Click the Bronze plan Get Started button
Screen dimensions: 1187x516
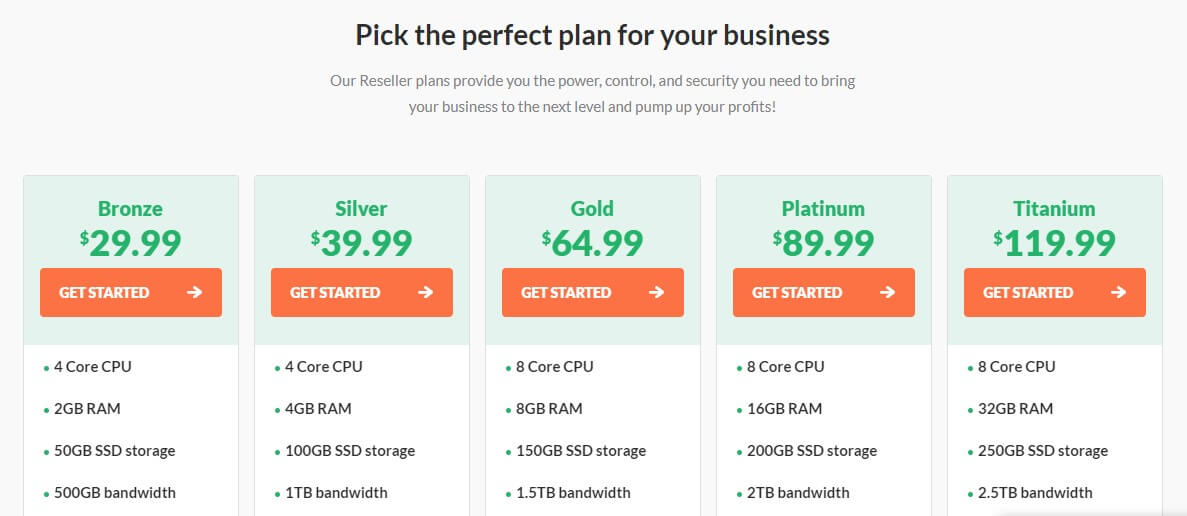[x=131, y=292]
